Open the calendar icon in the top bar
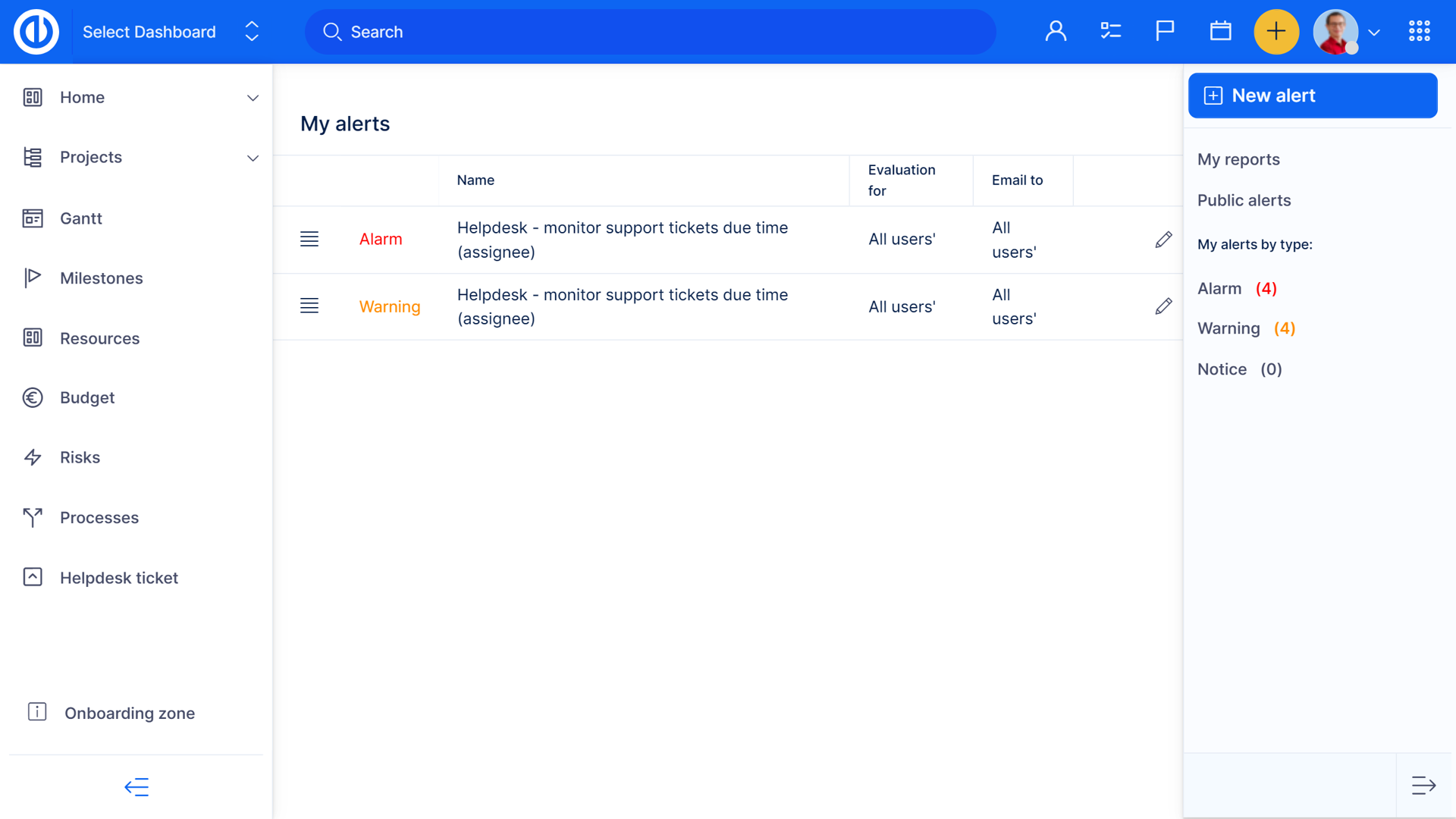 pos(1220,31)
